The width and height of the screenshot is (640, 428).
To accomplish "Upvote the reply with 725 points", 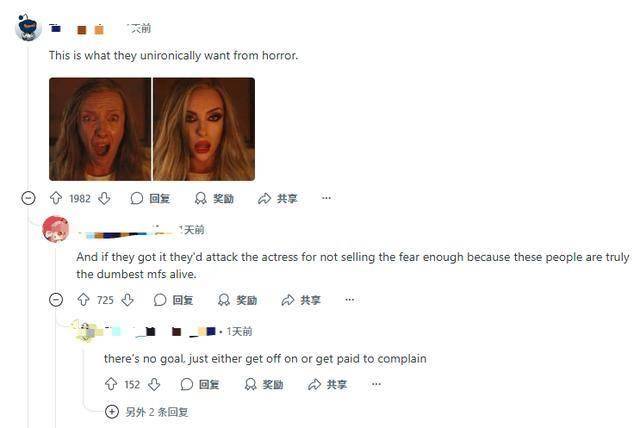I will [84, 300].
